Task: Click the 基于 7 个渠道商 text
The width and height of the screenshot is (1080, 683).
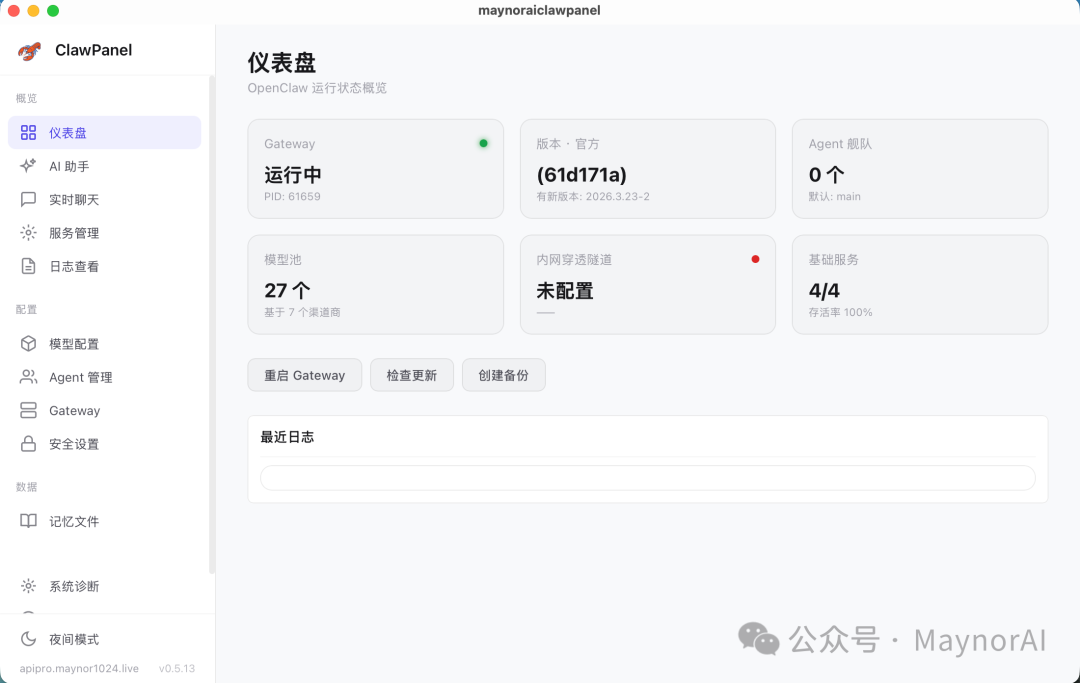Action: click(302, 313)
